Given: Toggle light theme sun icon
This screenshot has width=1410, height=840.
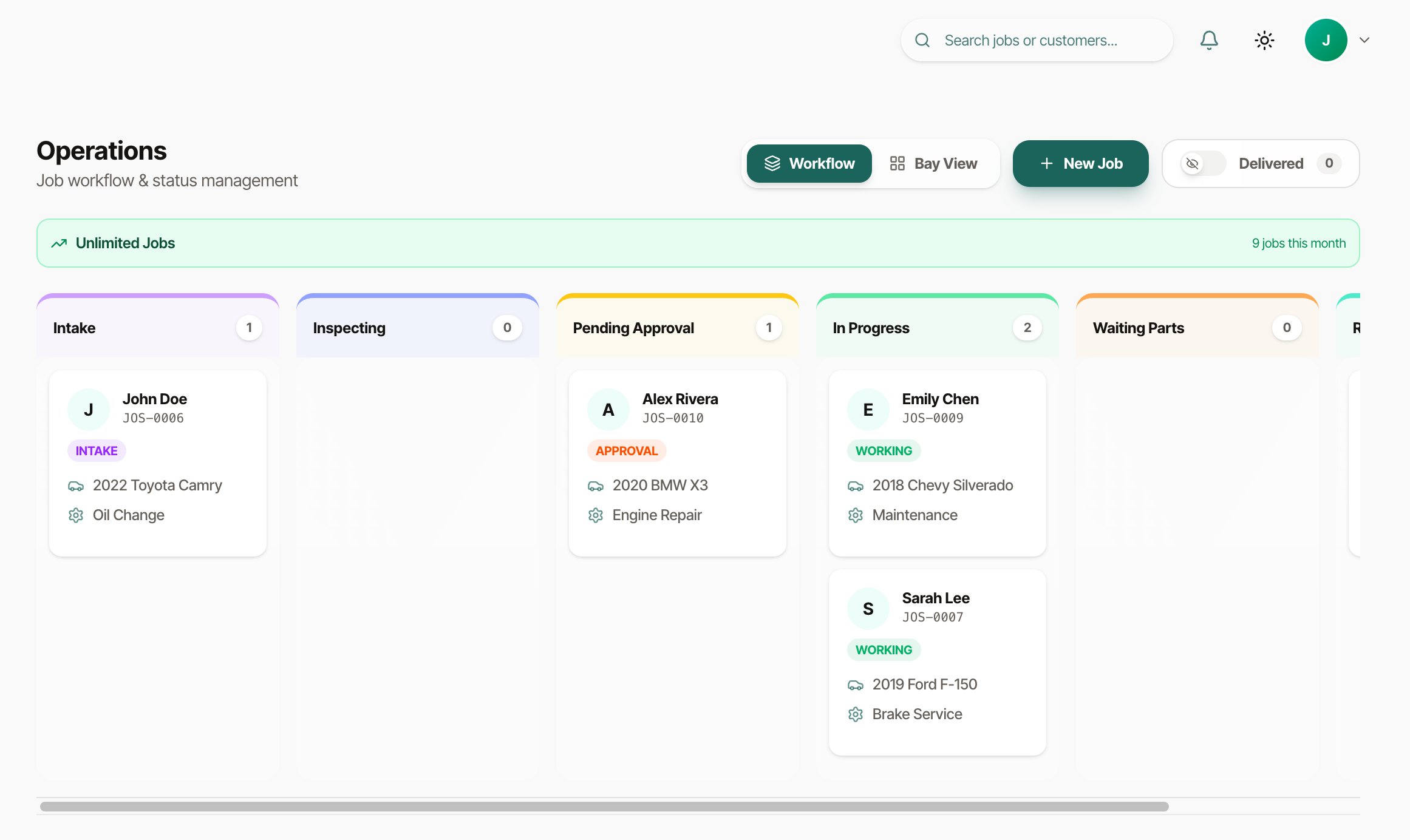Looking at the screenshot, I should pos(1264,40).
